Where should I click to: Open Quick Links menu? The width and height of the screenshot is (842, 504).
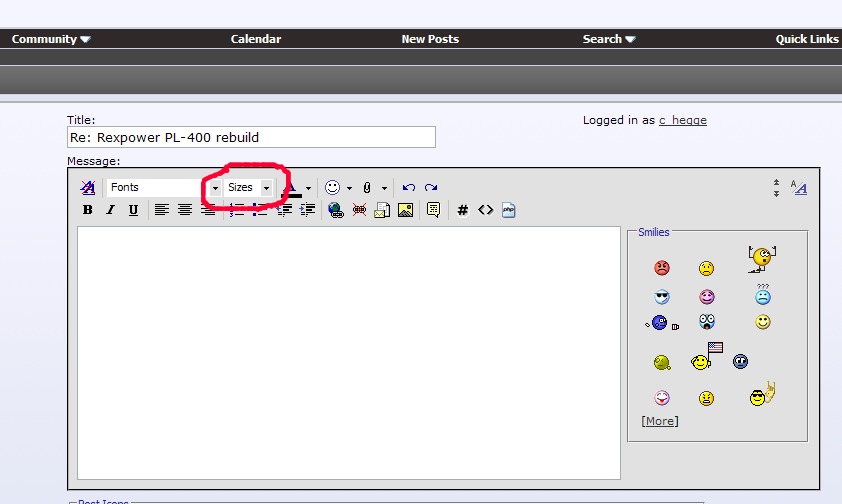[x=807, y=39]
